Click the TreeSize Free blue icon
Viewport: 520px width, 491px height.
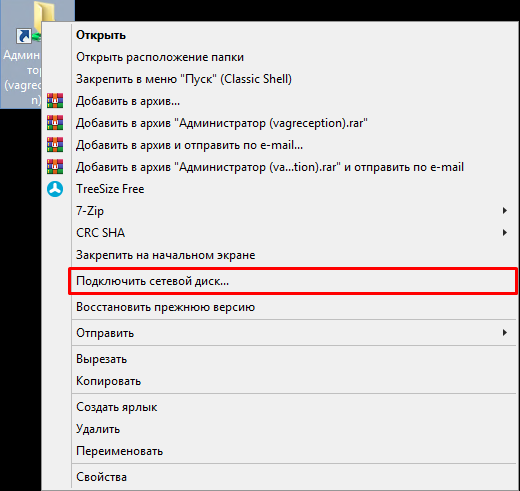[55, 189]
